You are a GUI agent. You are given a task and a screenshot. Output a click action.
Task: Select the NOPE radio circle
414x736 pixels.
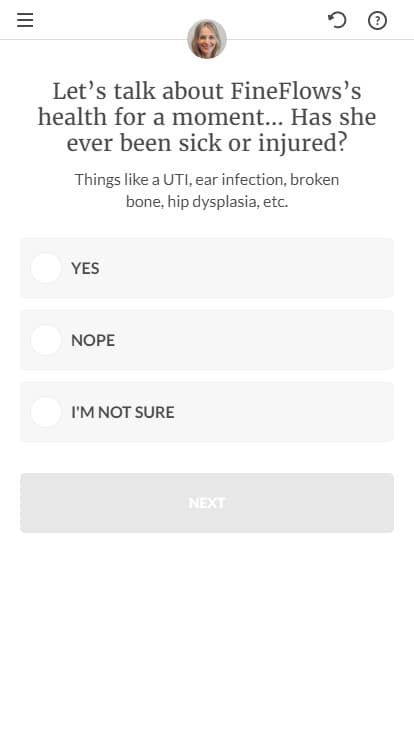point(46,340)
